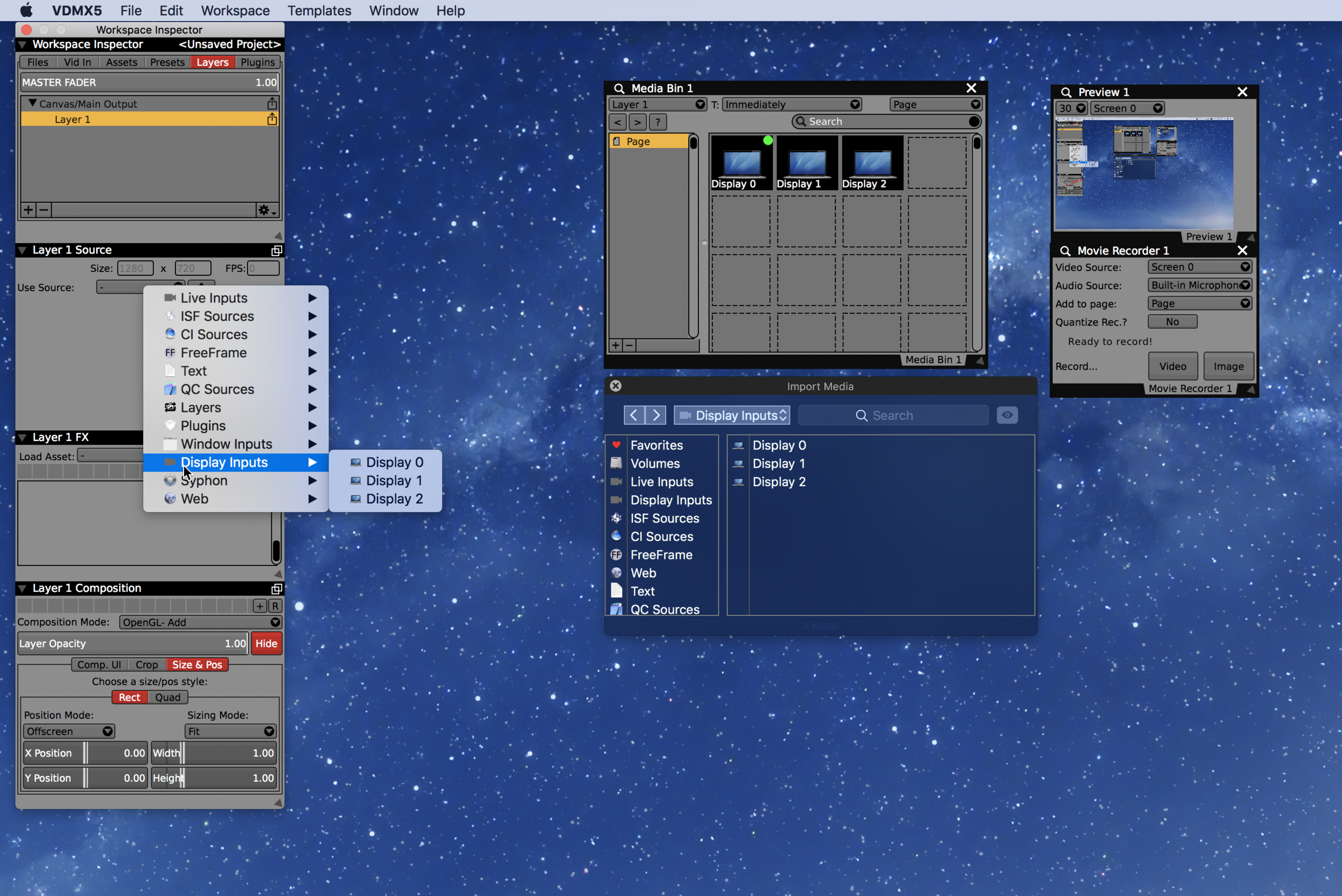The image size is (1342, 896).
Task: Click Image record button
Action: pos(1228,366)
